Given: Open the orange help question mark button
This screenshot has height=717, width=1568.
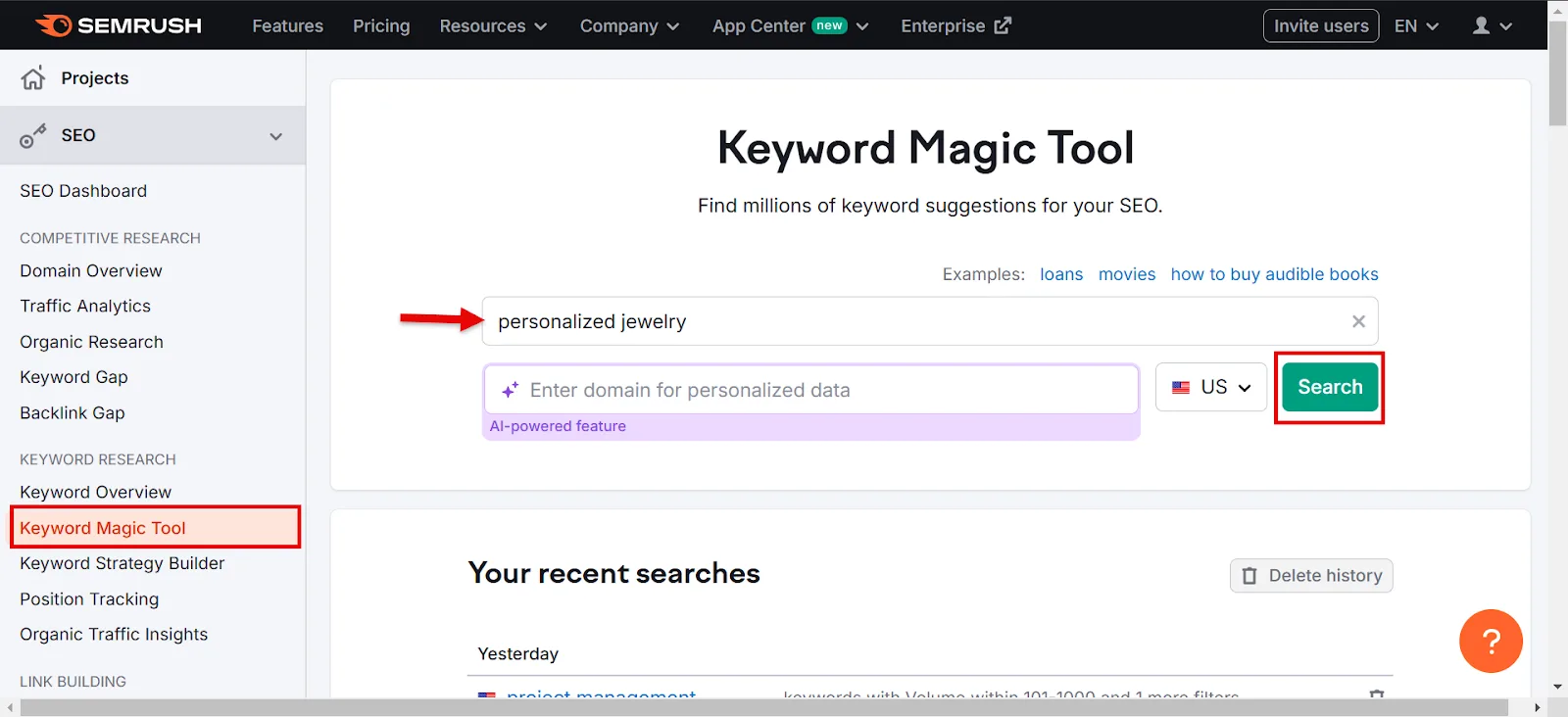Looking at the screenshot, I should tap(1491, 642).
